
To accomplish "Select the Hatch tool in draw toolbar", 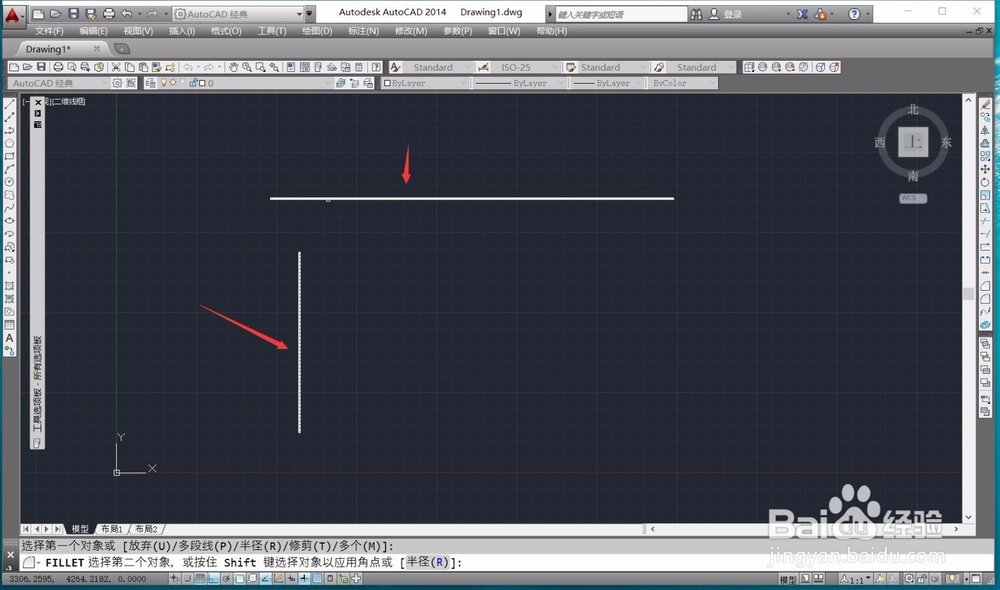I will tap(10, 286).
